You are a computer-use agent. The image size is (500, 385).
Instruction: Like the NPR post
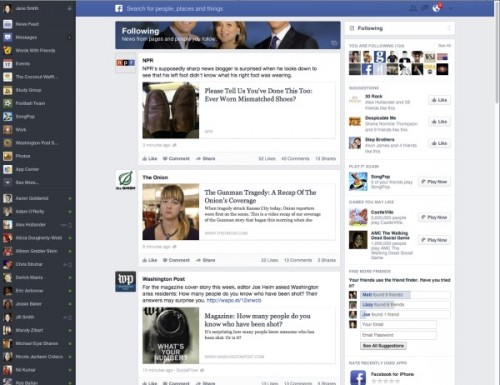click(150, 159)
